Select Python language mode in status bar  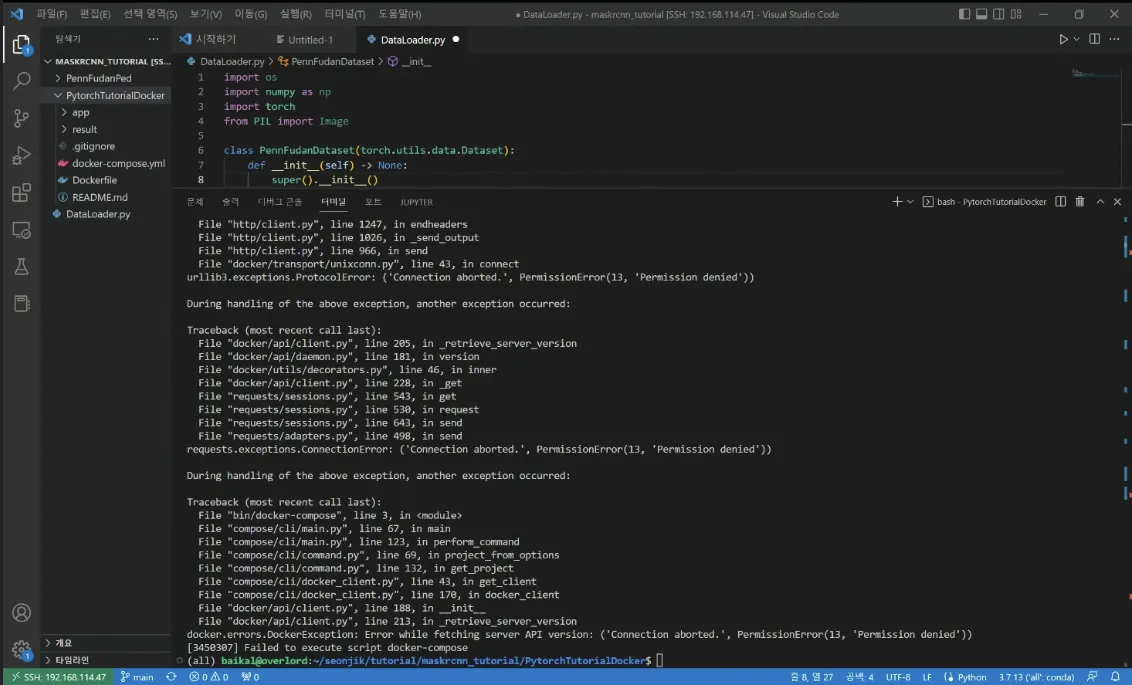(965, 677)
